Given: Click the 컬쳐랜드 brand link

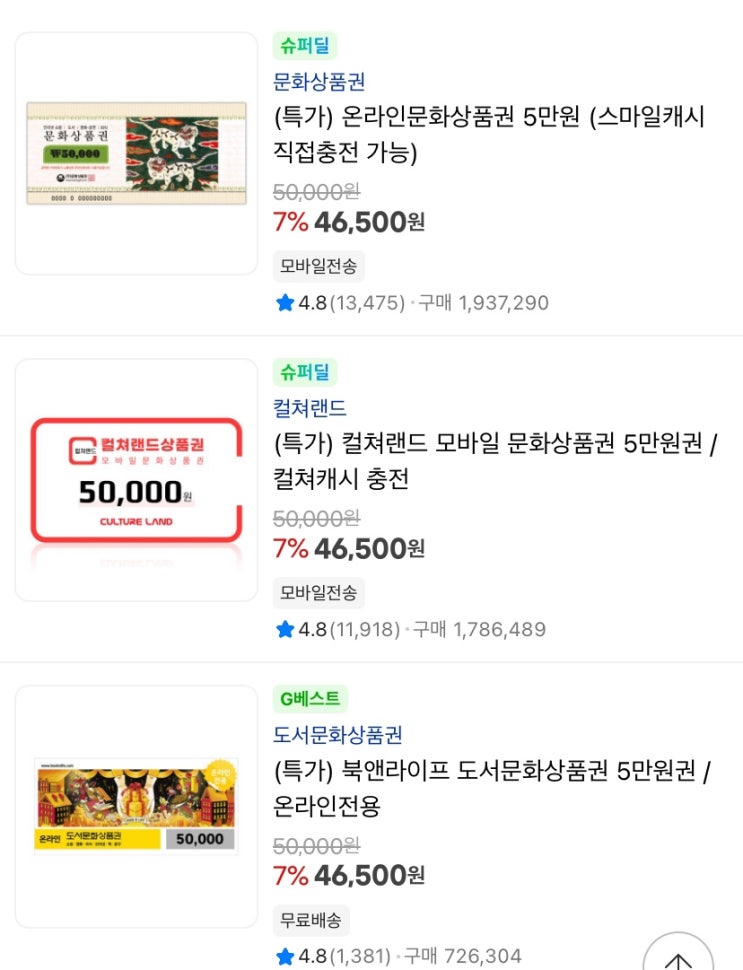Looking at the screenshot, I should click(x=310, y=409).
